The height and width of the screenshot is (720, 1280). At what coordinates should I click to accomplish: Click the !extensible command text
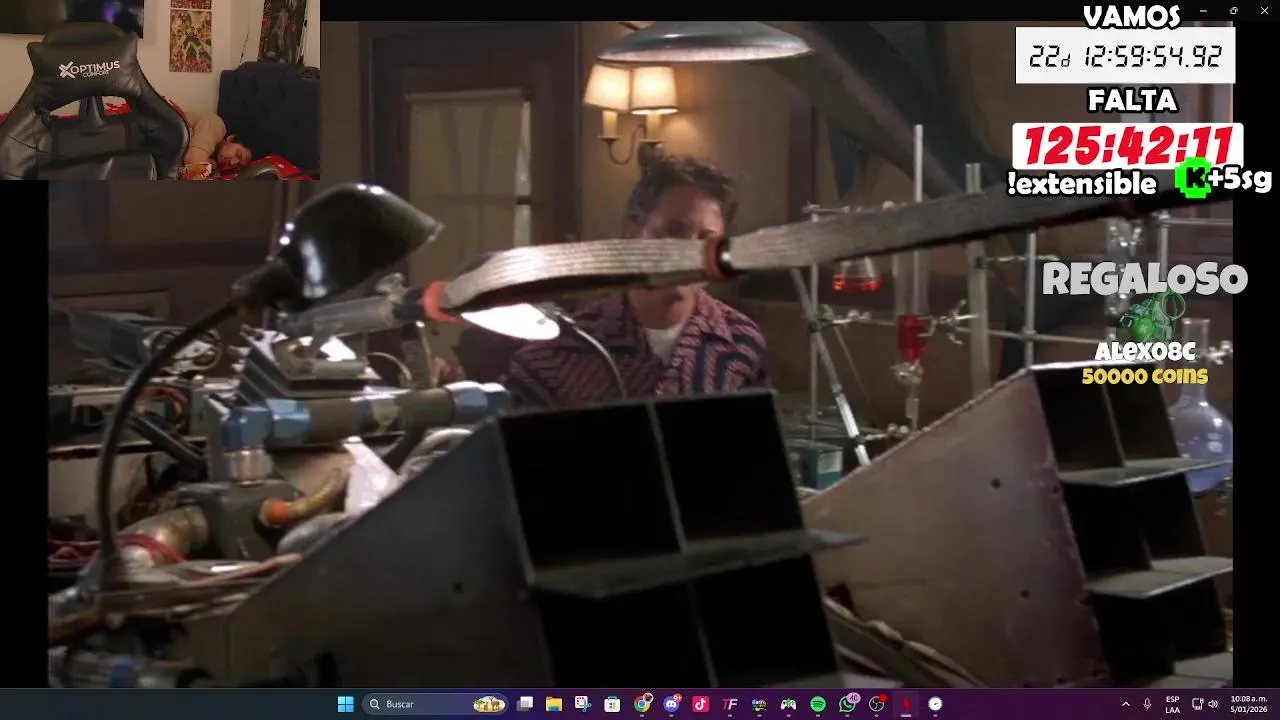[1082, 183]
